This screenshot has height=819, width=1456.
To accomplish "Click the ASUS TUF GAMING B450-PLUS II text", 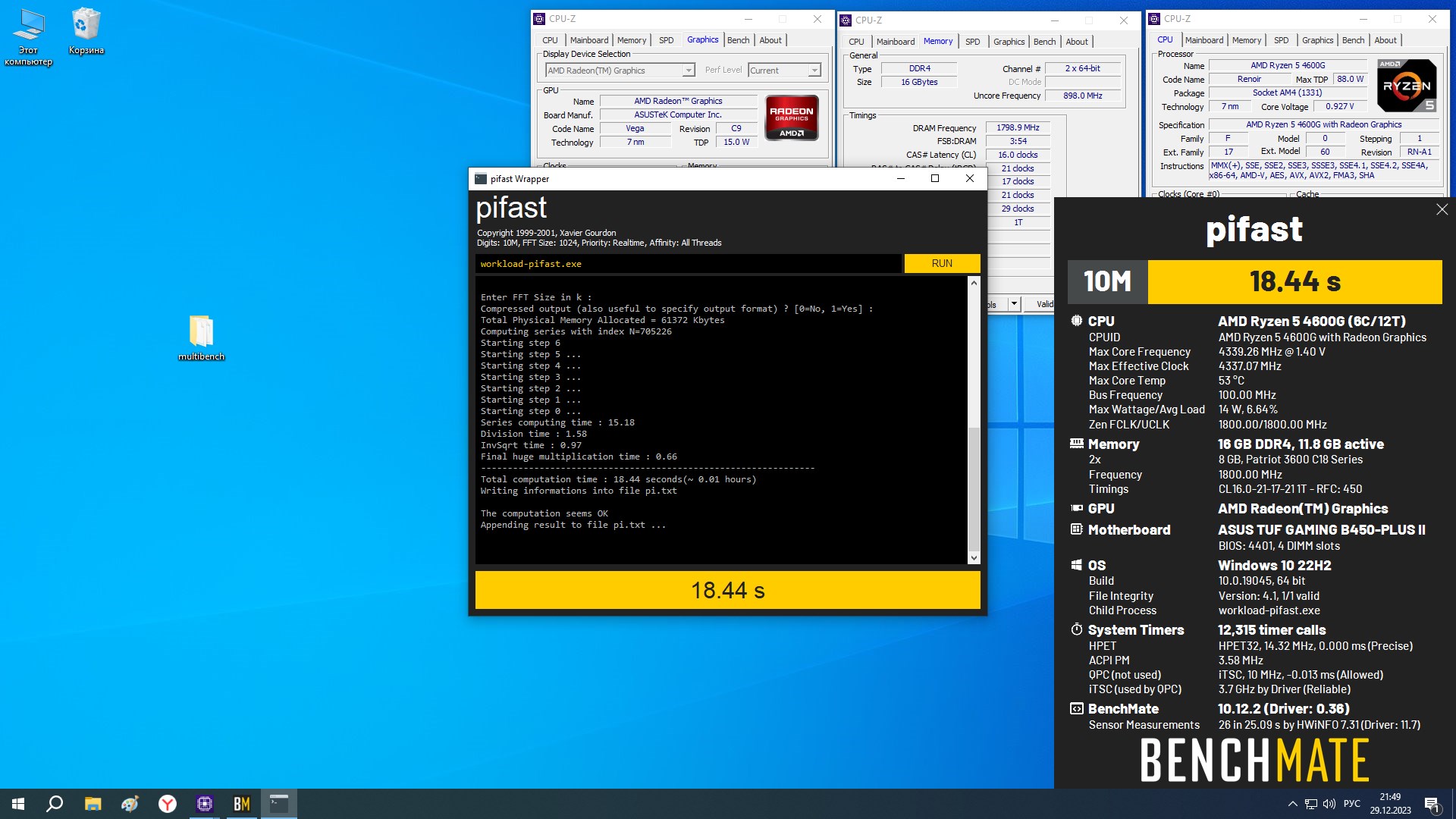I will [1321, 530].
